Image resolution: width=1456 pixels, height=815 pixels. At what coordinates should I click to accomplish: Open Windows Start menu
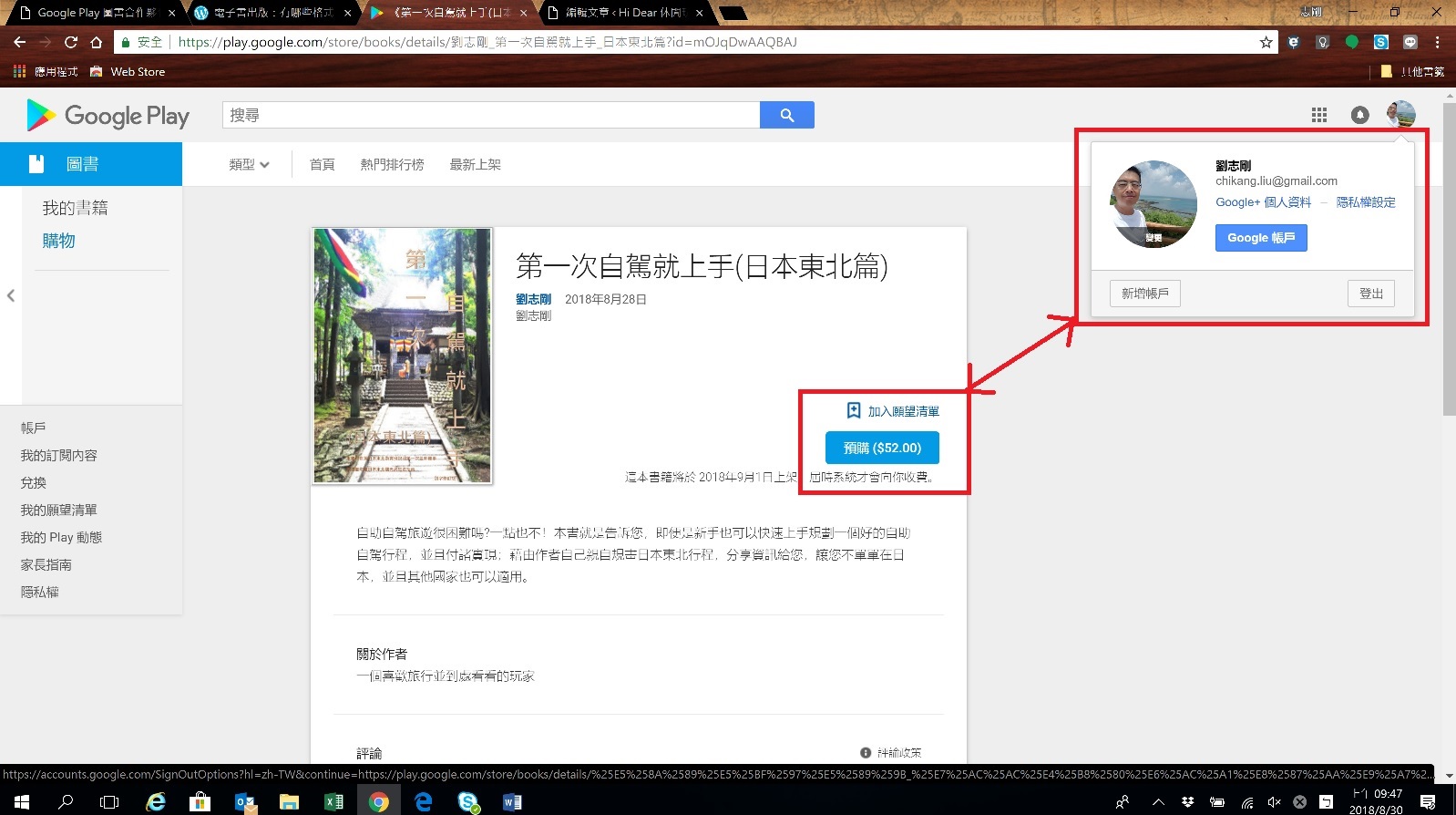tap(22, 802)
